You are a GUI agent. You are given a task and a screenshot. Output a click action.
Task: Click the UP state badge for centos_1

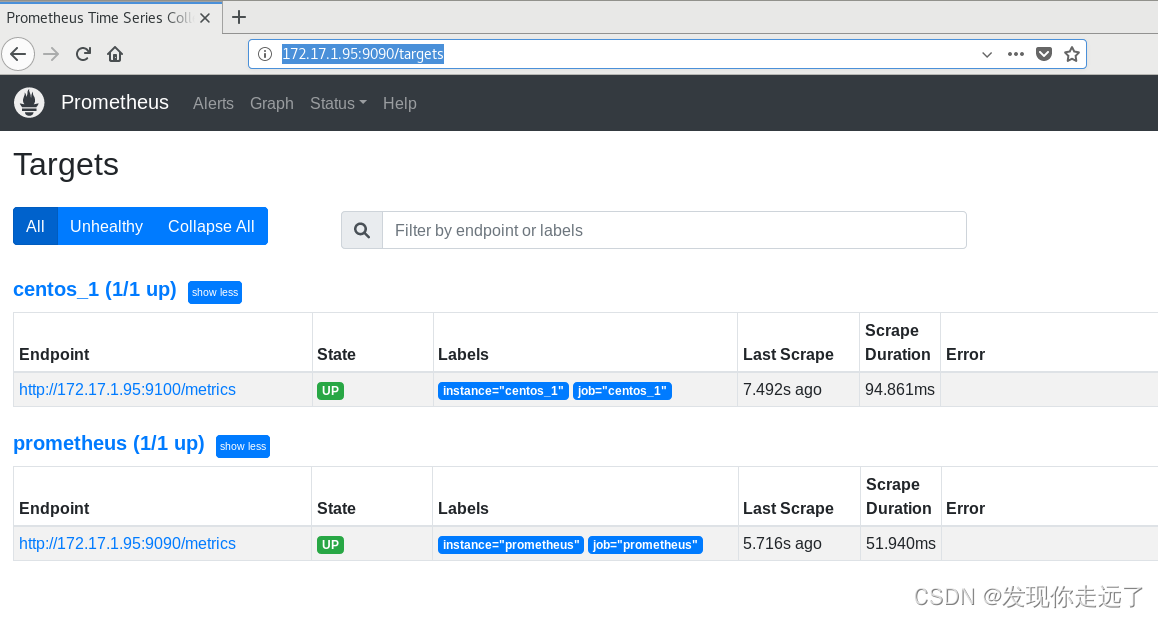click(330, 391)
